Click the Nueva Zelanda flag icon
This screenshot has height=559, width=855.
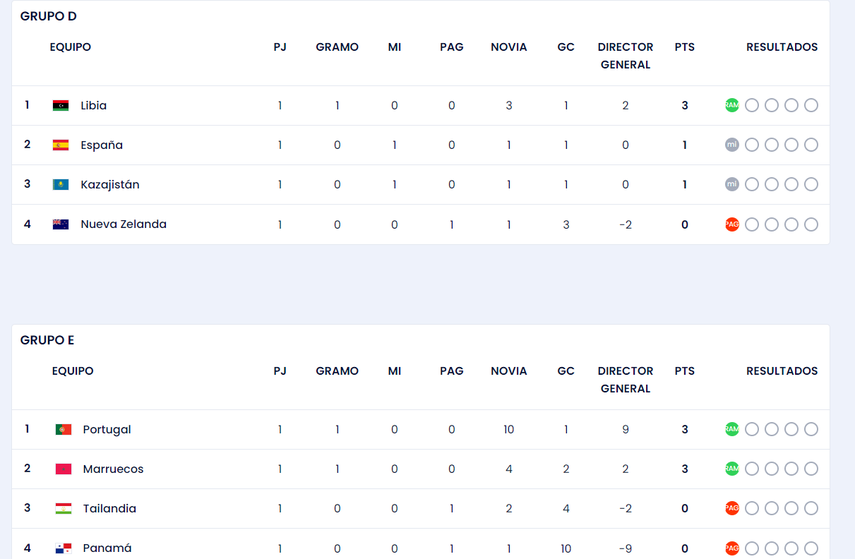60,224
